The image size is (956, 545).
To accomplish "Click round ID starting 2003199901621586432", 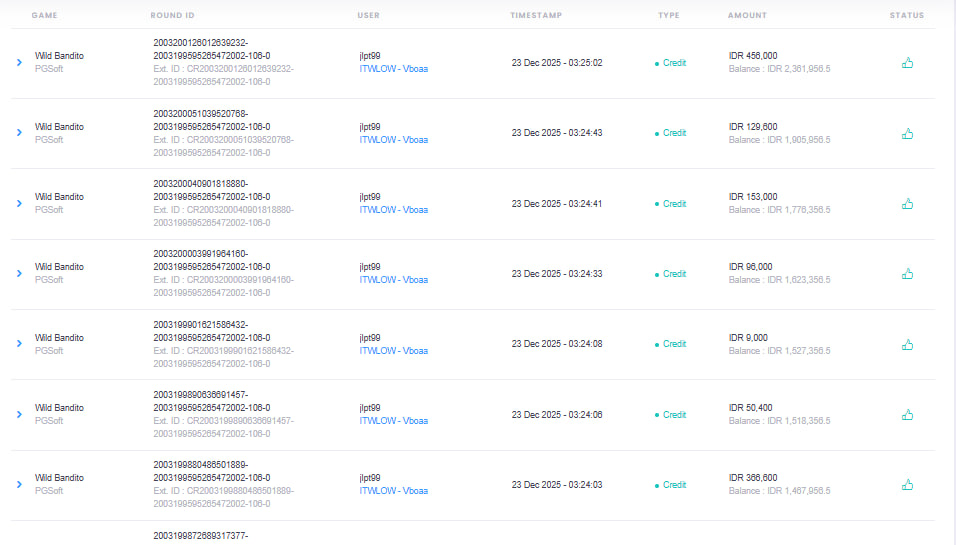I will point(212,331).
